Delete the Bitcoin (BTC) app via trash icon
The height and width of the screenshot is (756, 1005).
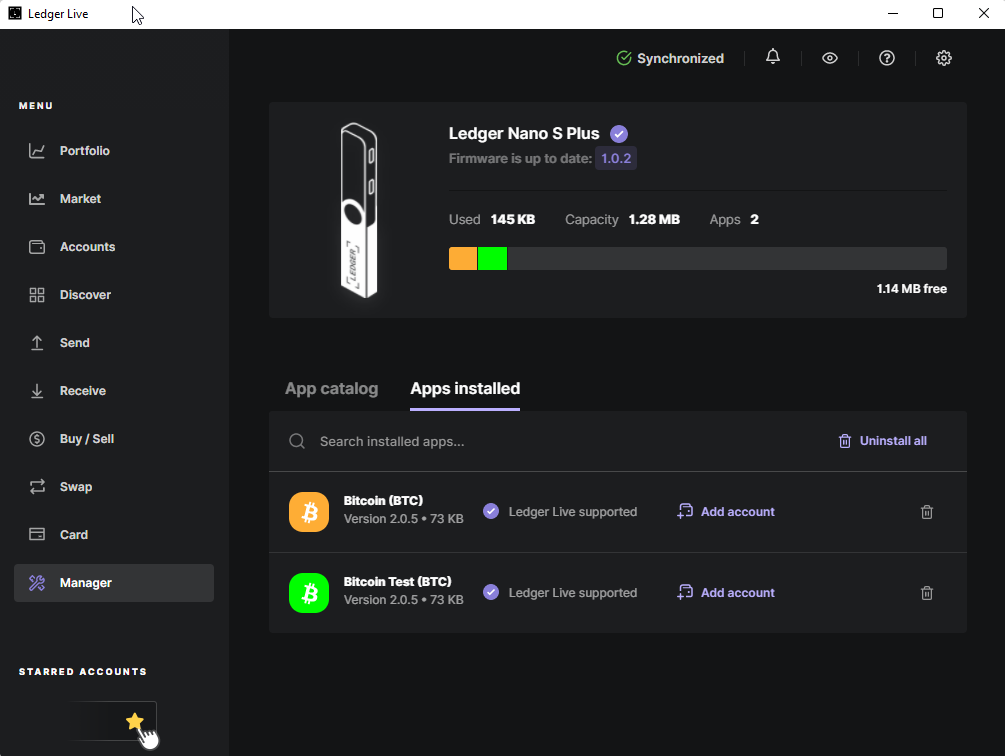927,512
